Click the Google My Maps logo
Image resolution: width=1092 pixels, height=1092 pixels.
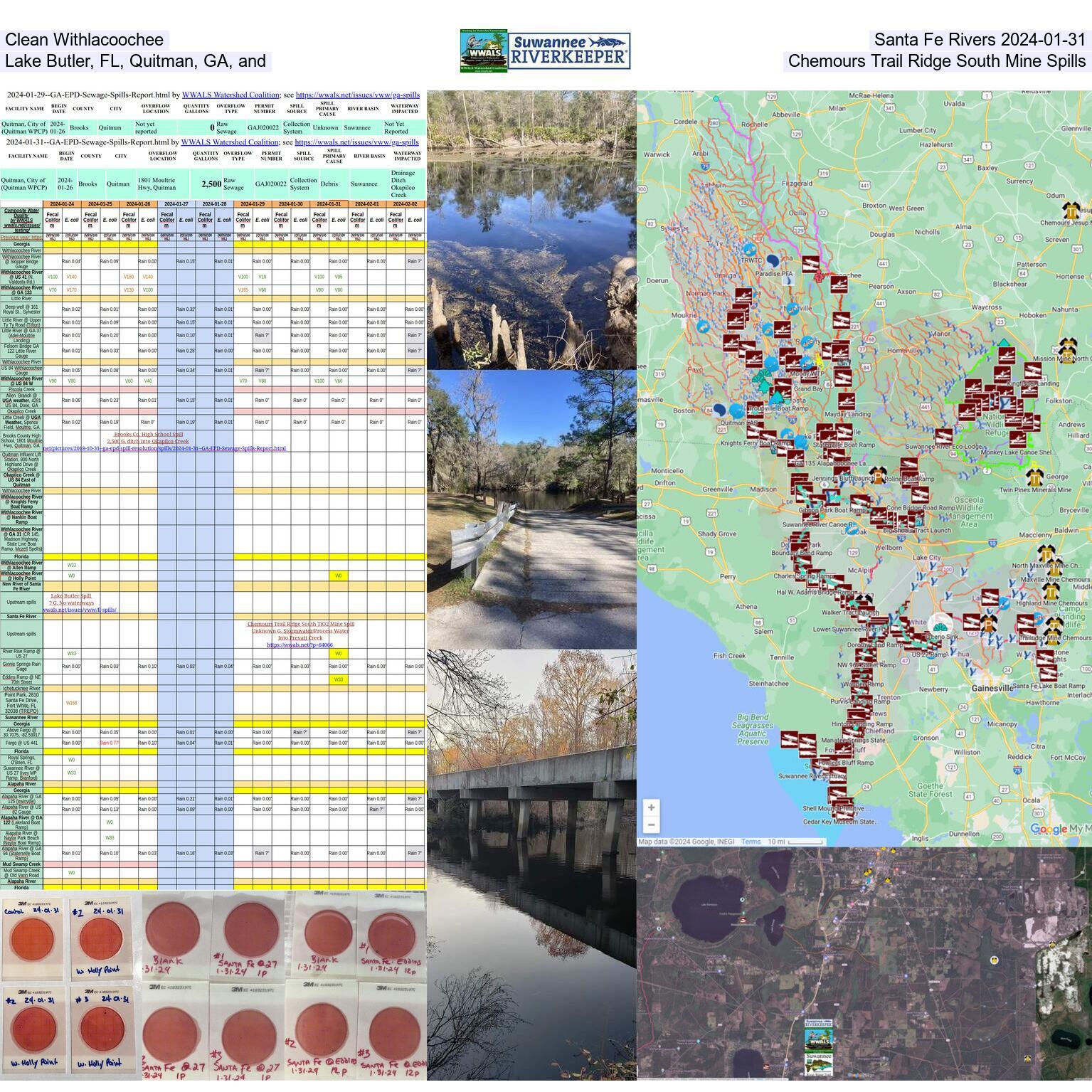1060,829
